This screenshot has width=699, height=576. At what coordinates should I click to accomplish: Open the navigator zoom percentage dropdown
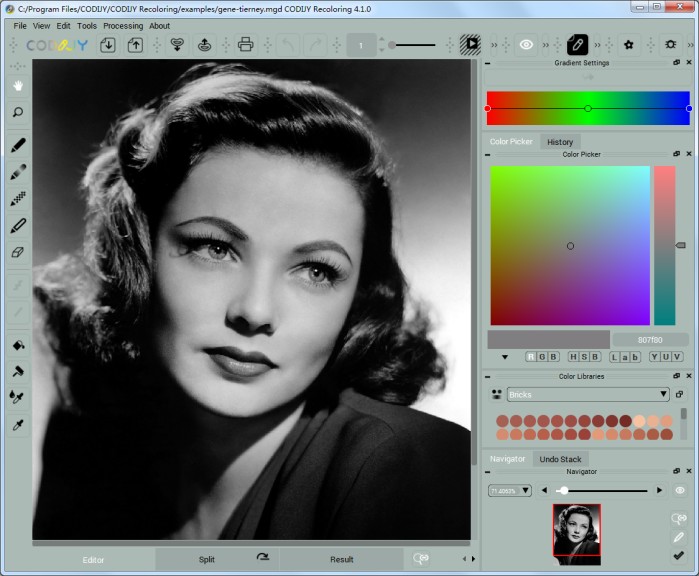510,491
